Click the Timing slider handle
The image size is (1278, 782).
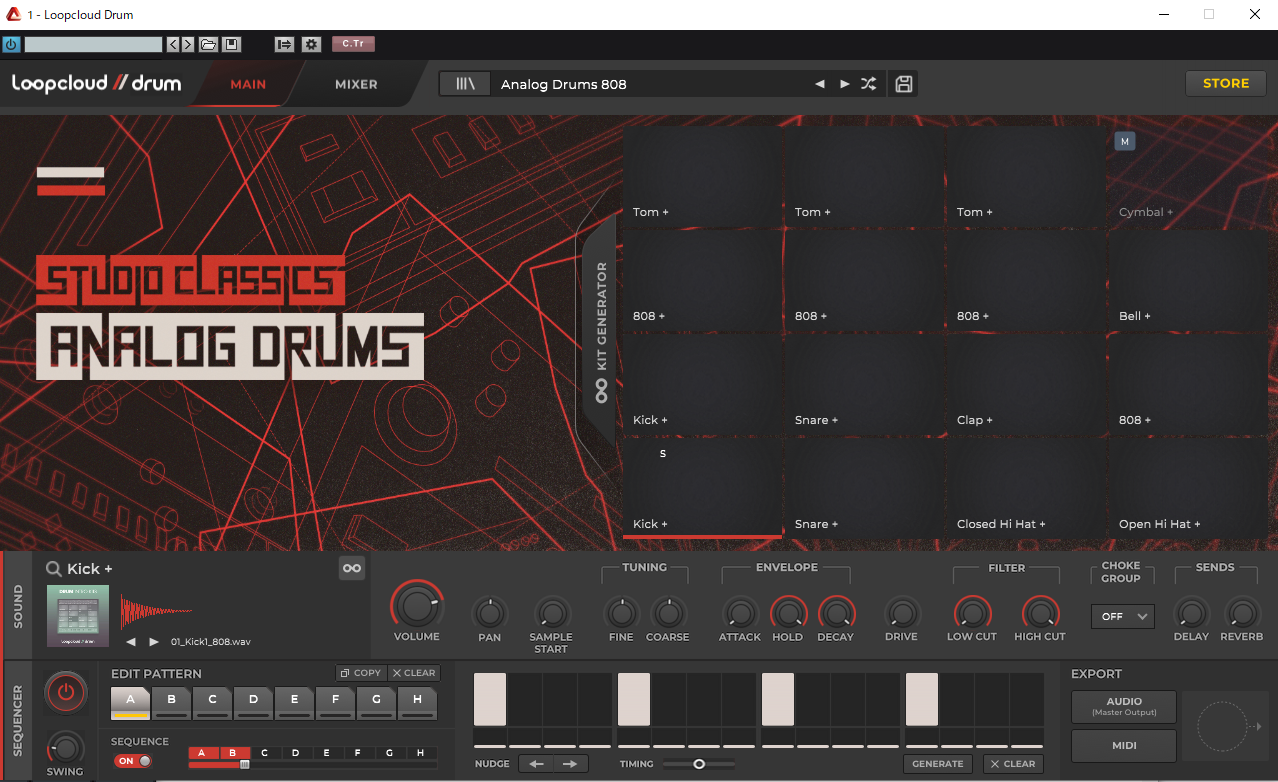[699, 764]
